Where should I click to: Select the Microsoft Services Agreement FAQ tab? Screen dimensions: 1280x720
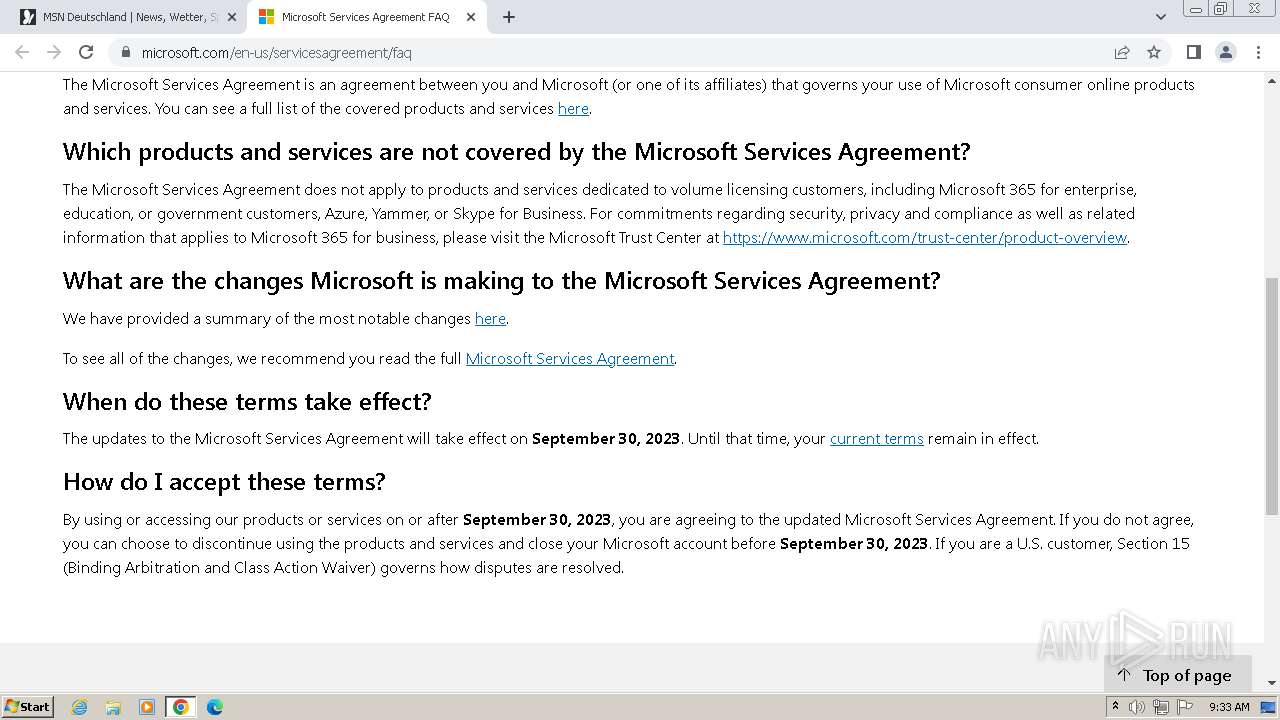pyautogui.click(x=365, y=17)
